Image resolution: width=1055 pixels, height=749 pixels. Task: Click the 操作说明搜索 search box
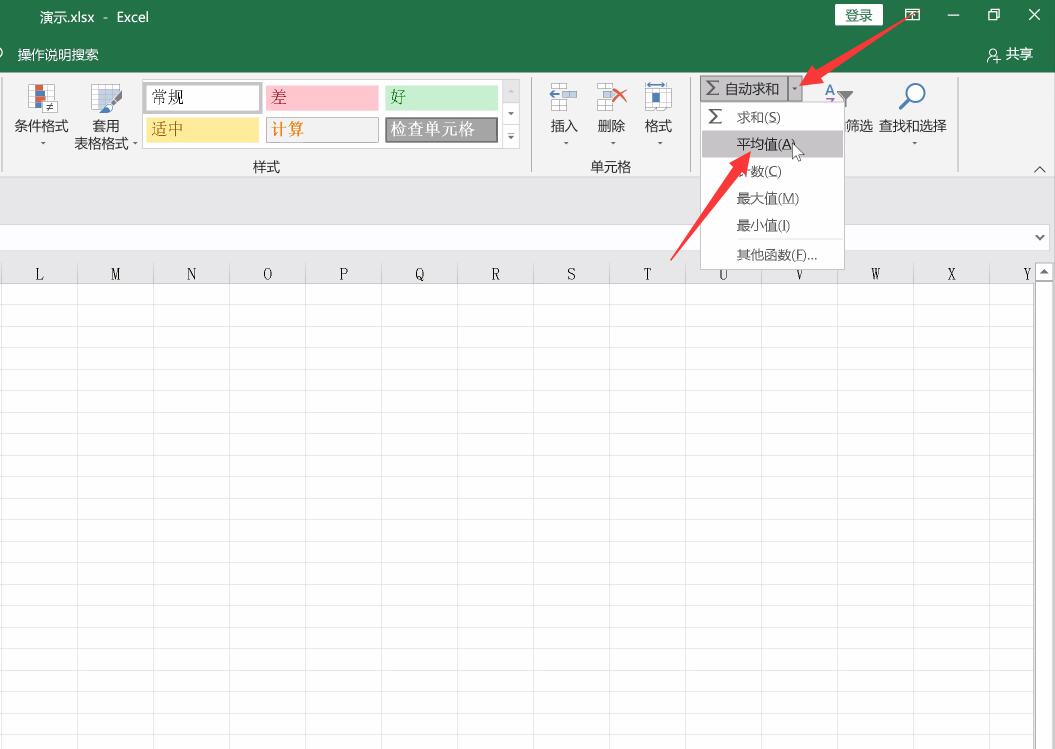click(x=58, y=55)
